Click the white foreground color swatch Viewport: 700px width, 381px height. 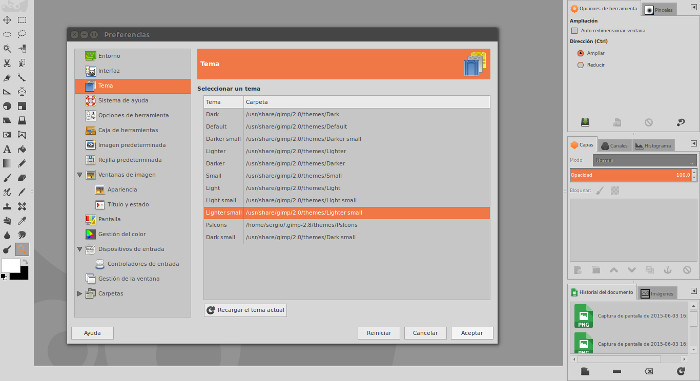tap(11, 265)
